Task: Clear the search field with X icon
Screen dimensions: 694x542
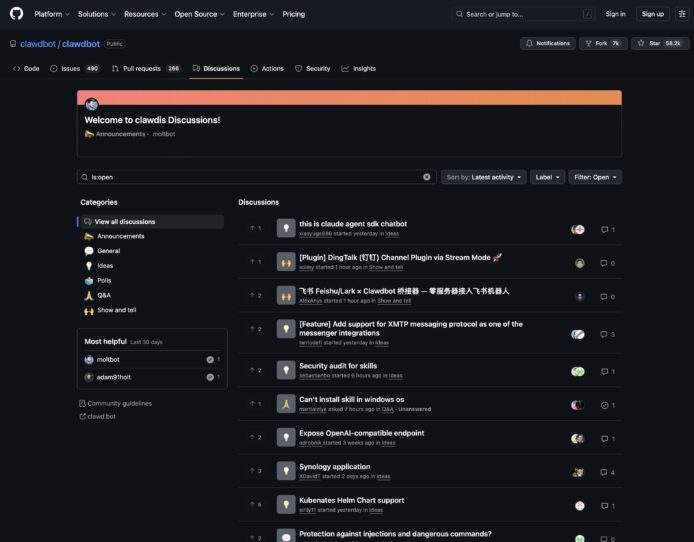Action: pos(427,177)
